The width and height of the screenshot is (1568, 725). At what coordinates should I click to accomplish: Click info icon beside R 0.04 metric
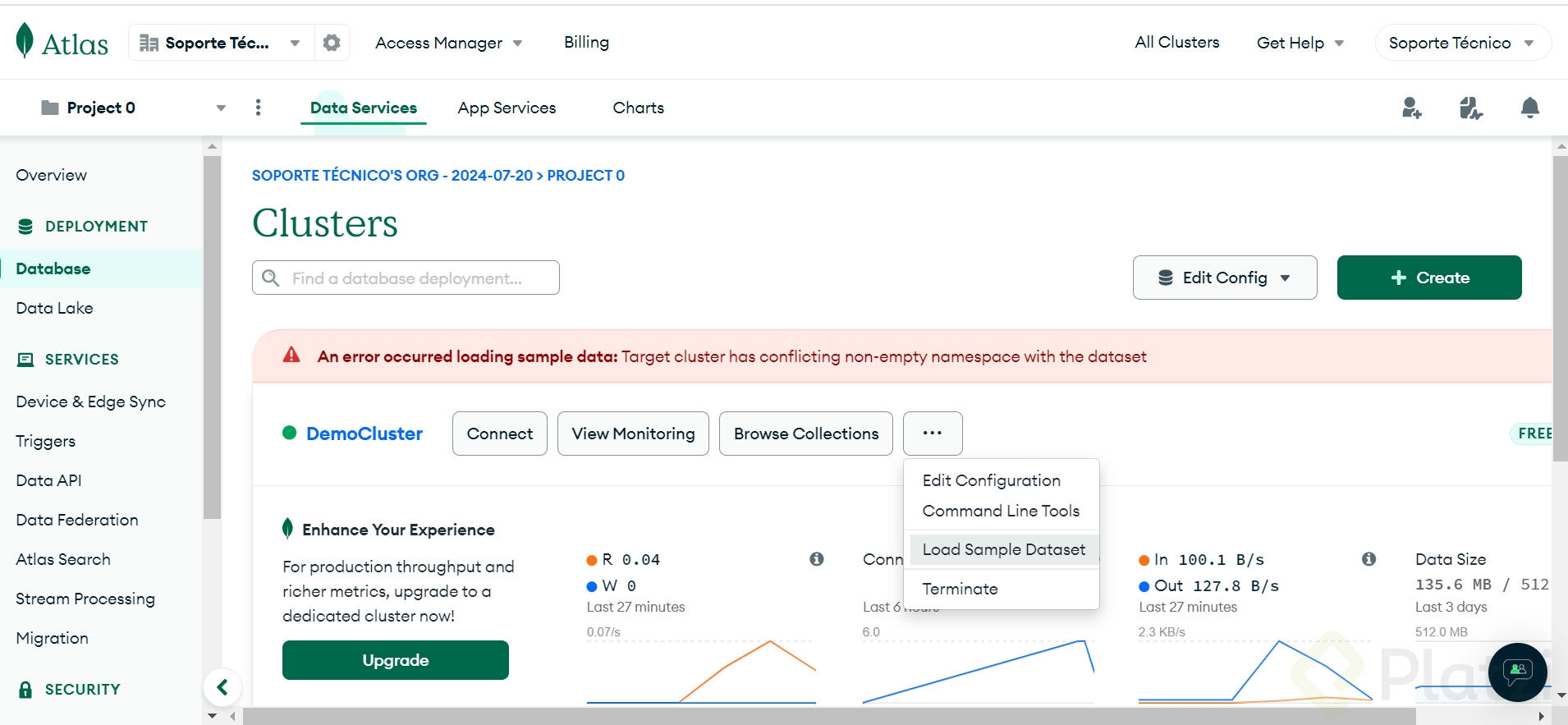click(x=817, y=559)
